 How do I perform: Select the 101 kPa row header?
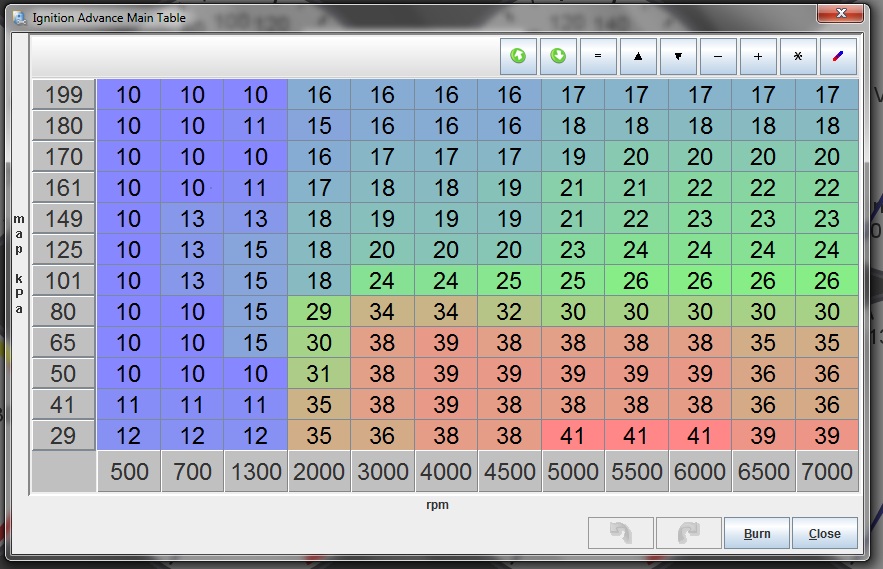[x=64, y=281]
